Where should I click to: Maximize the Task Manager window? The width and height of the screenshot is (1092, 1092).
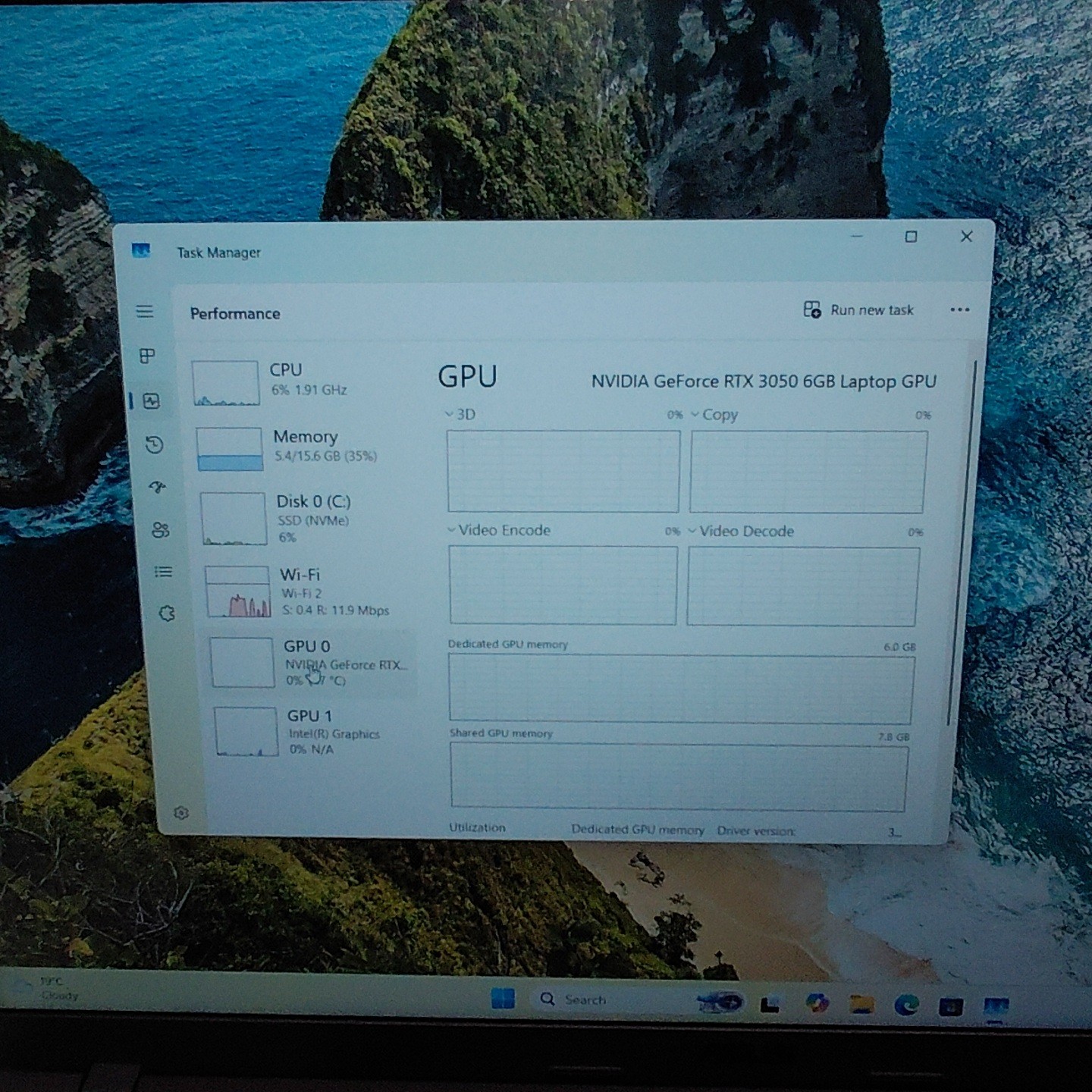[x=911, y=237]
